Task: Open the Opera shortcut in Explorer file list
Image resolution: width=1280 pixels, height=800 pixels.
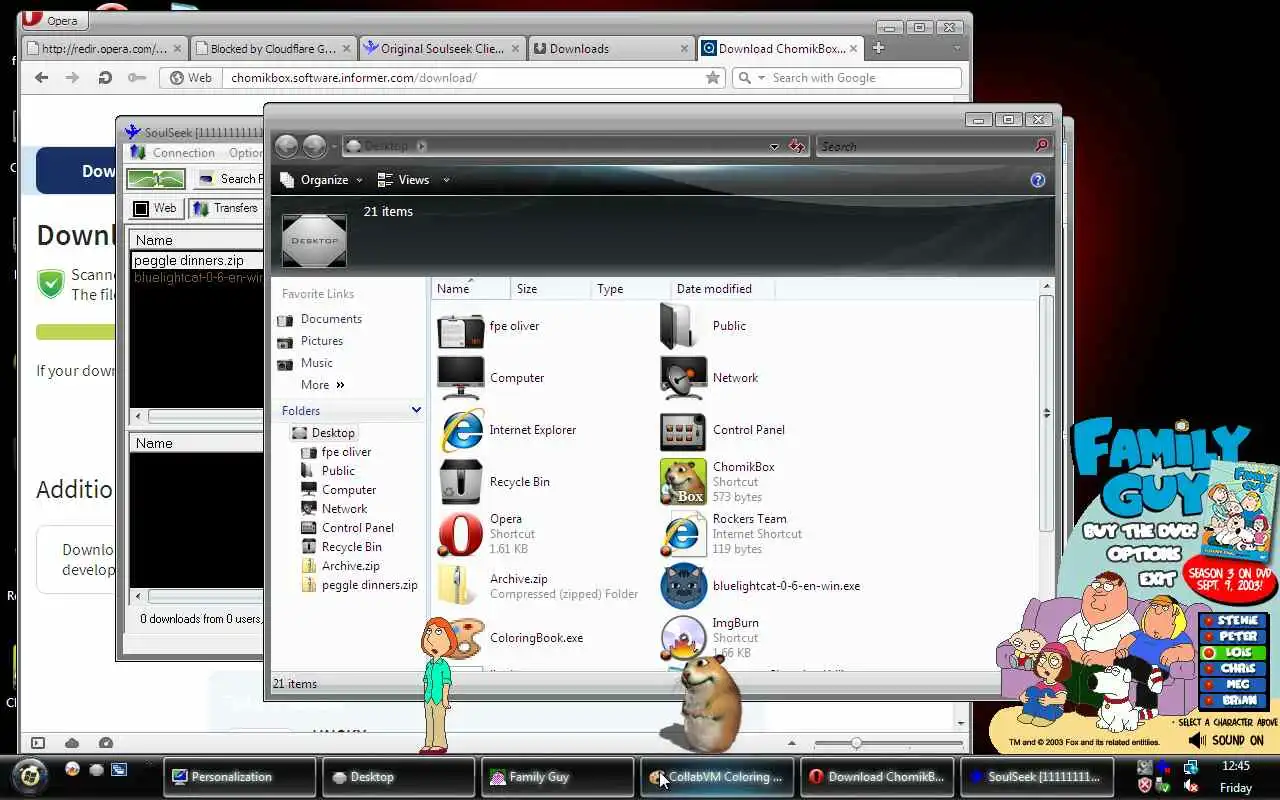Action: (x=461, y=534)
